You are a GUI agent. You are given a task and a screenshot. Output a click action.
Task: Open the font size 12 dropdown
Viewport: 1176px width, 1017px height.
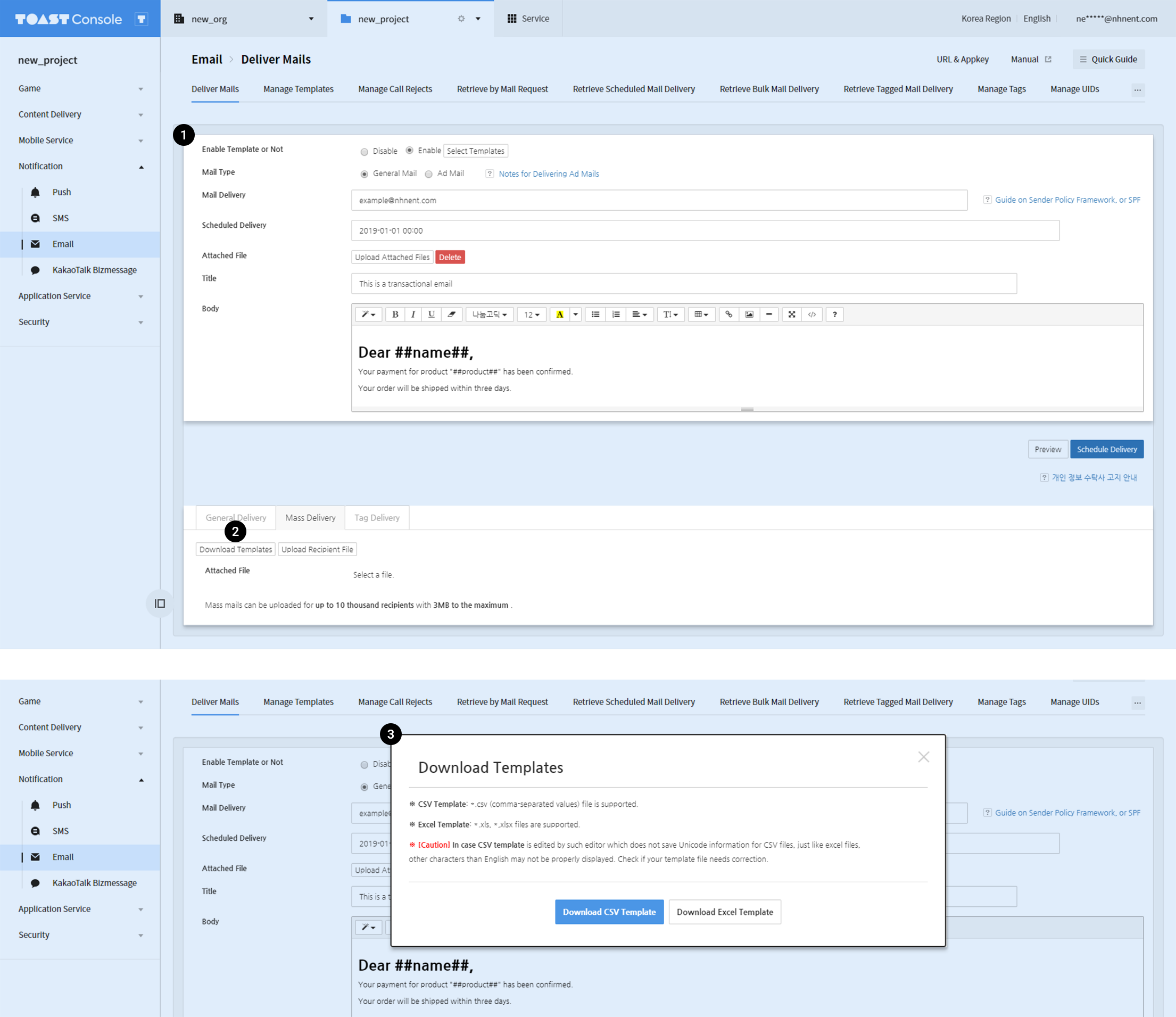tap(531, 315)
